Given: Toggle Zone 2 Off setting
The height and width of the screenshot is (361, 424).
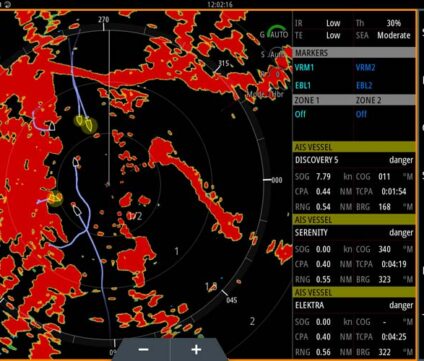Looking at the screenshot, I should coord(361,114).
